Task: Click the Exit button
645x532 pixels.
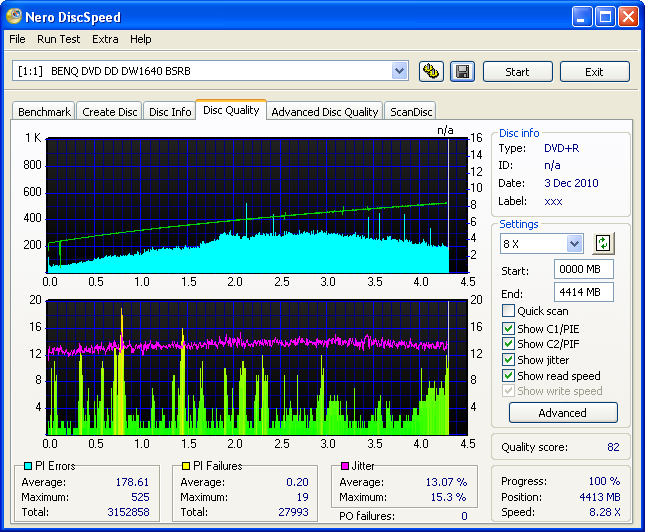Action: coord(594,72)
